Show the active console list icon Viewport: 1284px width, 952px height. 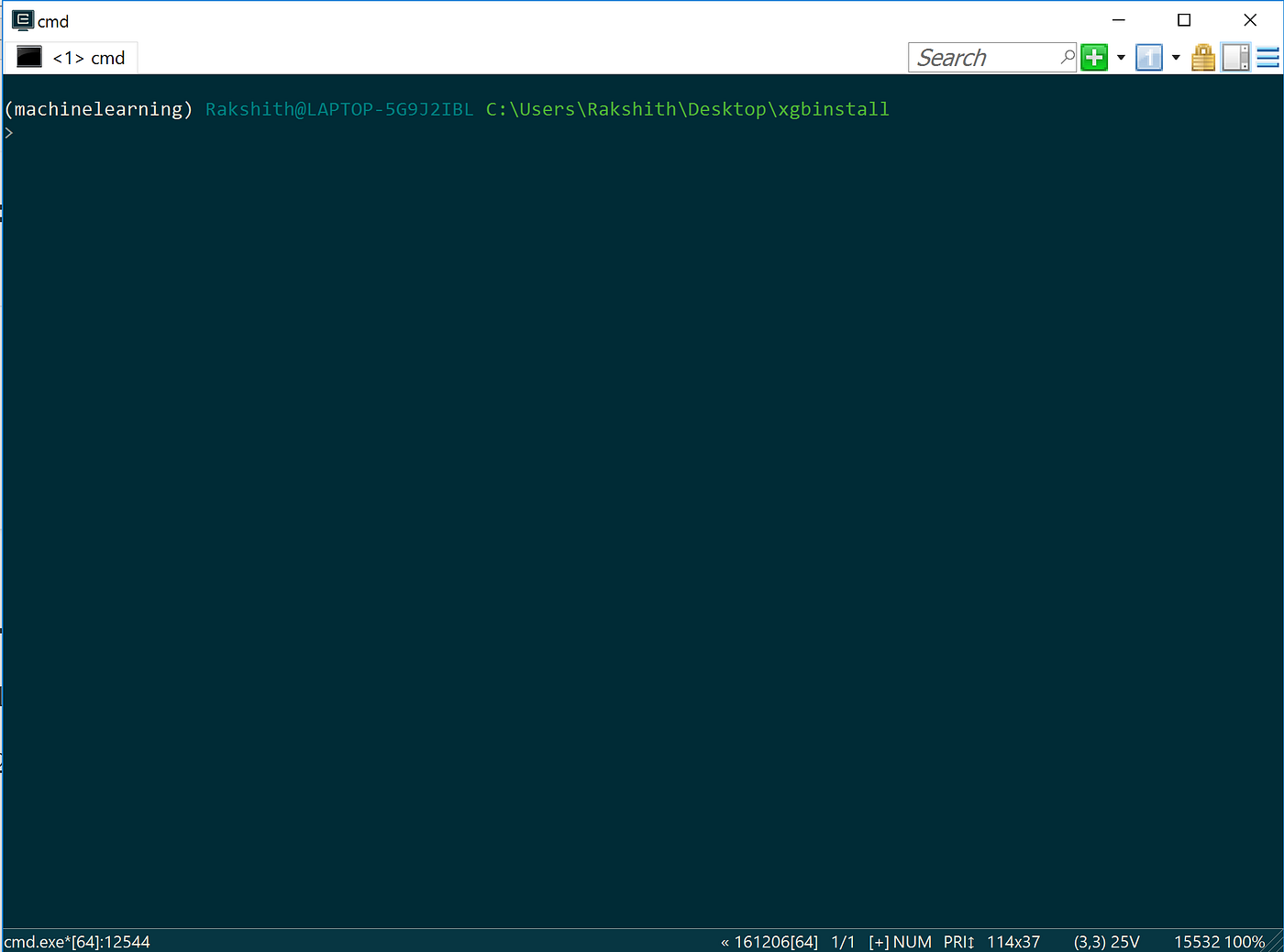(x=1149, y=58)
